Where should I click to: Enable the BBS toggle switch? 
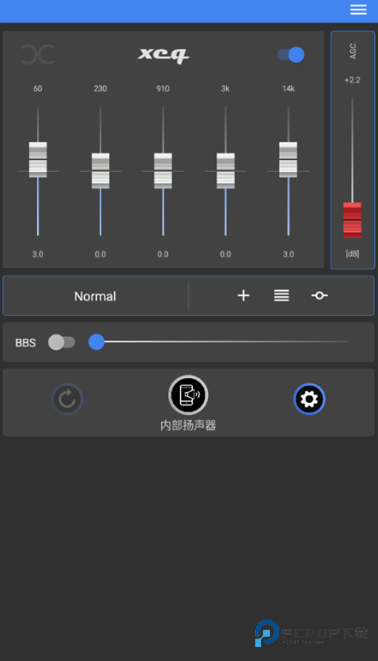[62, 342]
